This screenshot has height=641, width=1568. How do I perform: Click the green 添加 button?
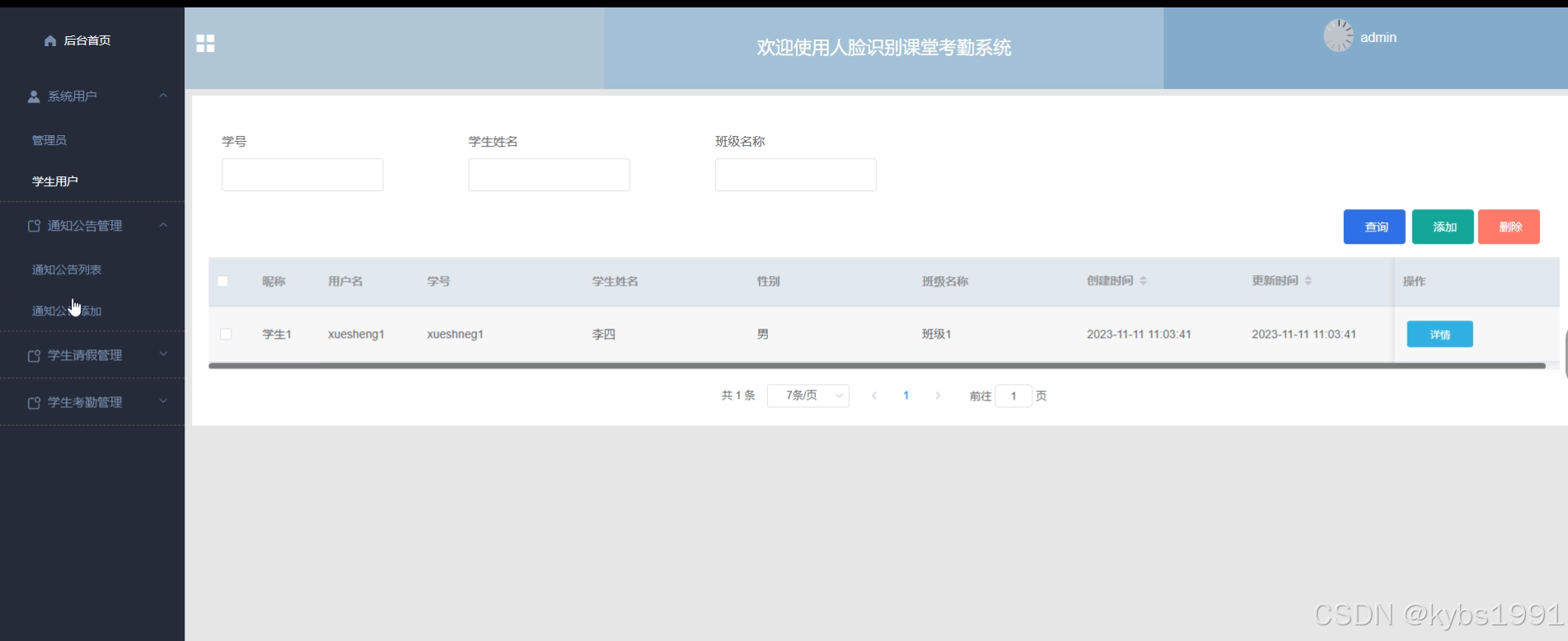pos(1443,227)
